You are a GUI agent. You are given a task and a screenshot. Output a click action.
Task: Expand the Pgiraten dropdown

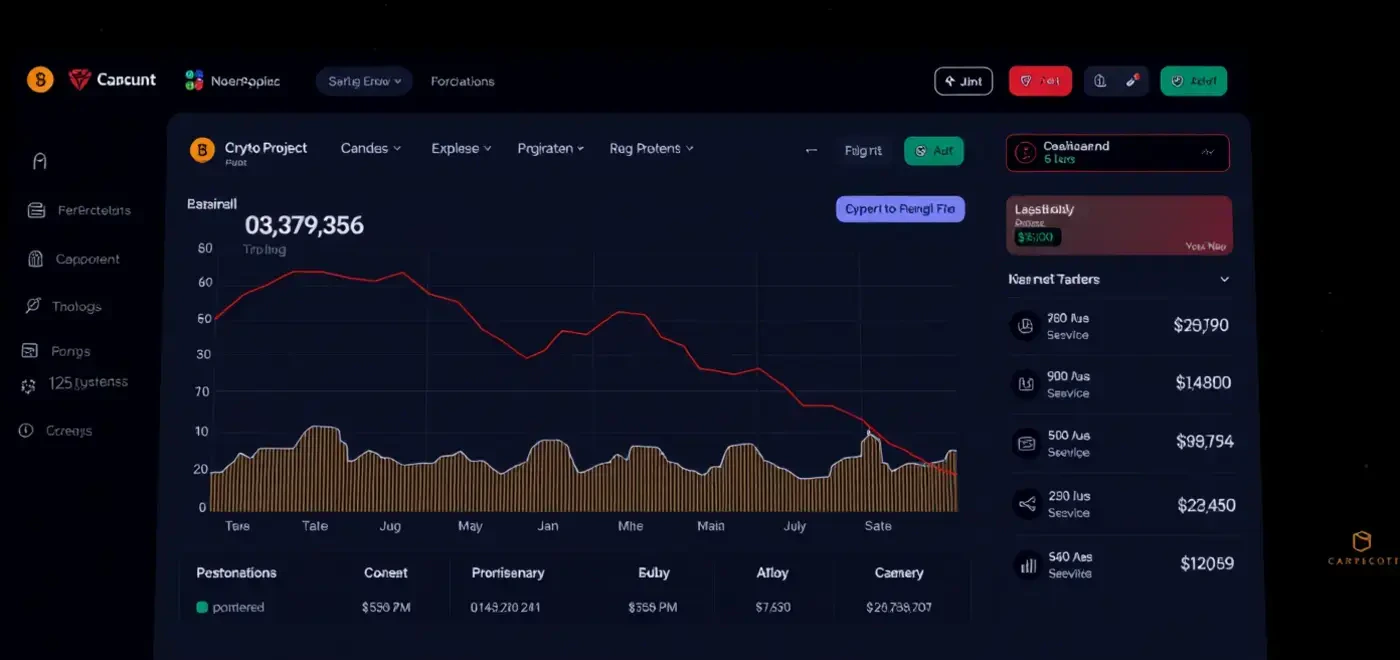pyautogui.click(x=551, y=148)
